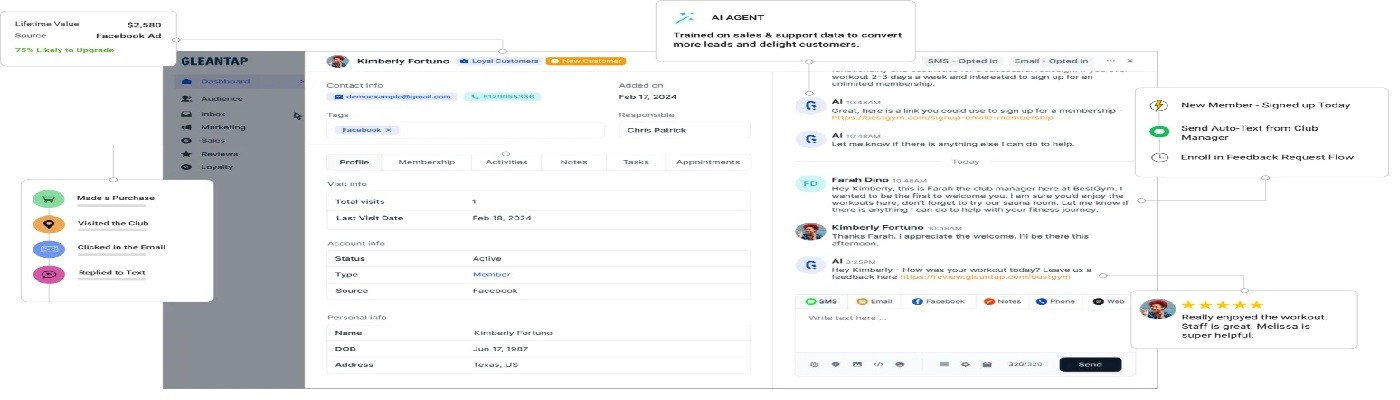Toggle SMS Opted In status
This screenshot has width=1400, height=400.
(961, 61)
